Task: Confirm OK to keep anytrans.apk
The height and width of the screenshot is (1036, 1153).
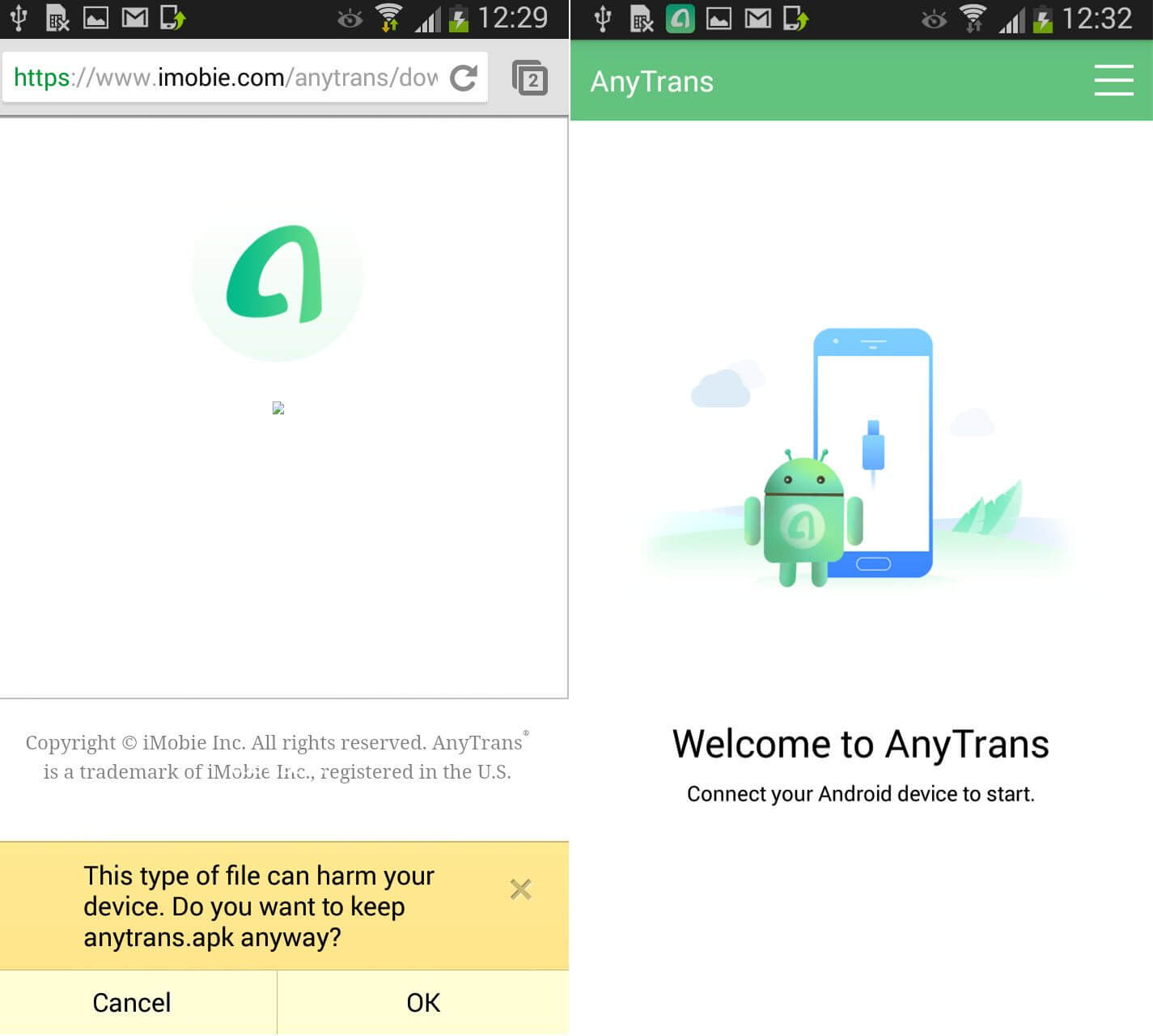Action: pyautogui.click(x=423, y=1003)
